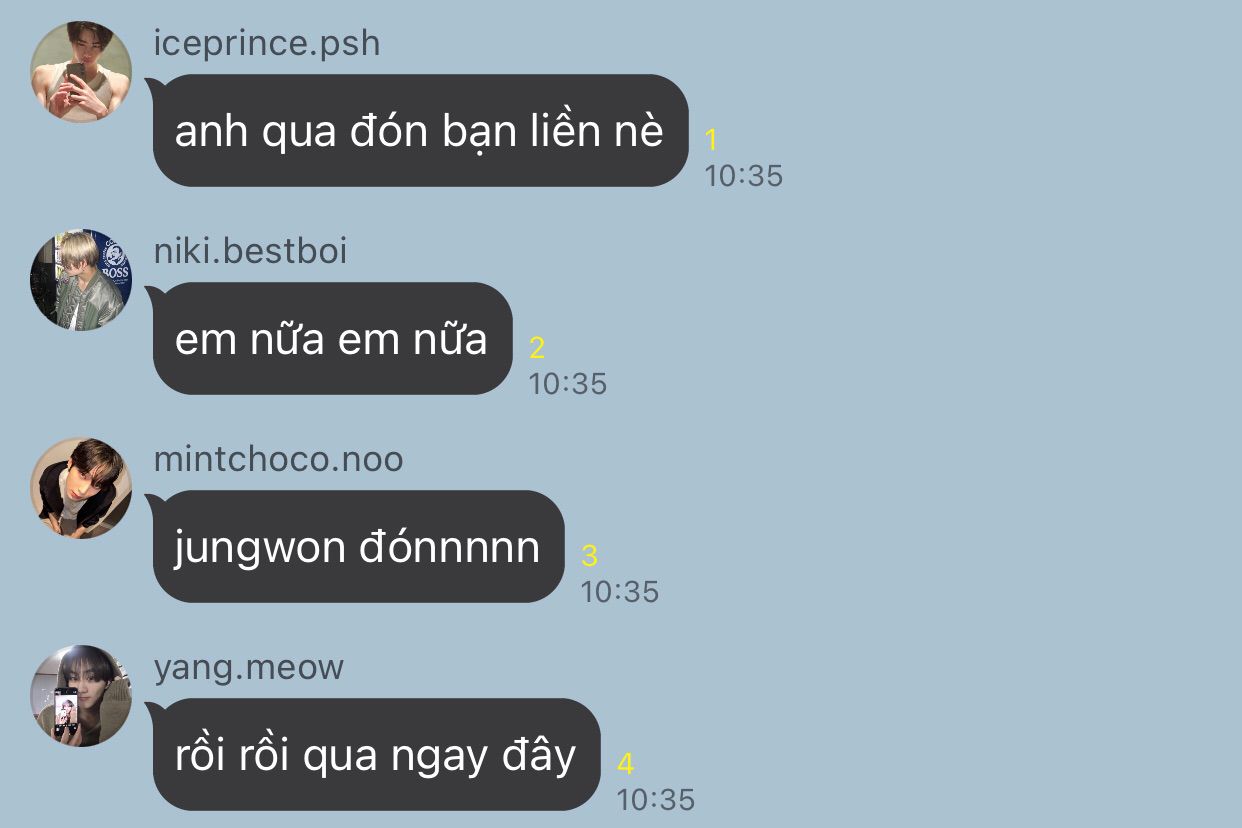Select 10:35 timestamp beside jungwon message
The image size is (1242, 828).
pos(619,592)
